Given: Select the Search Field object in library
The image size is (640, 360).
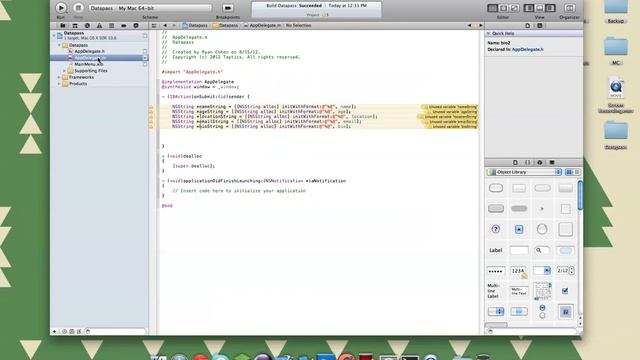Looking at the screenshot, I should click(x=542, y=250).
